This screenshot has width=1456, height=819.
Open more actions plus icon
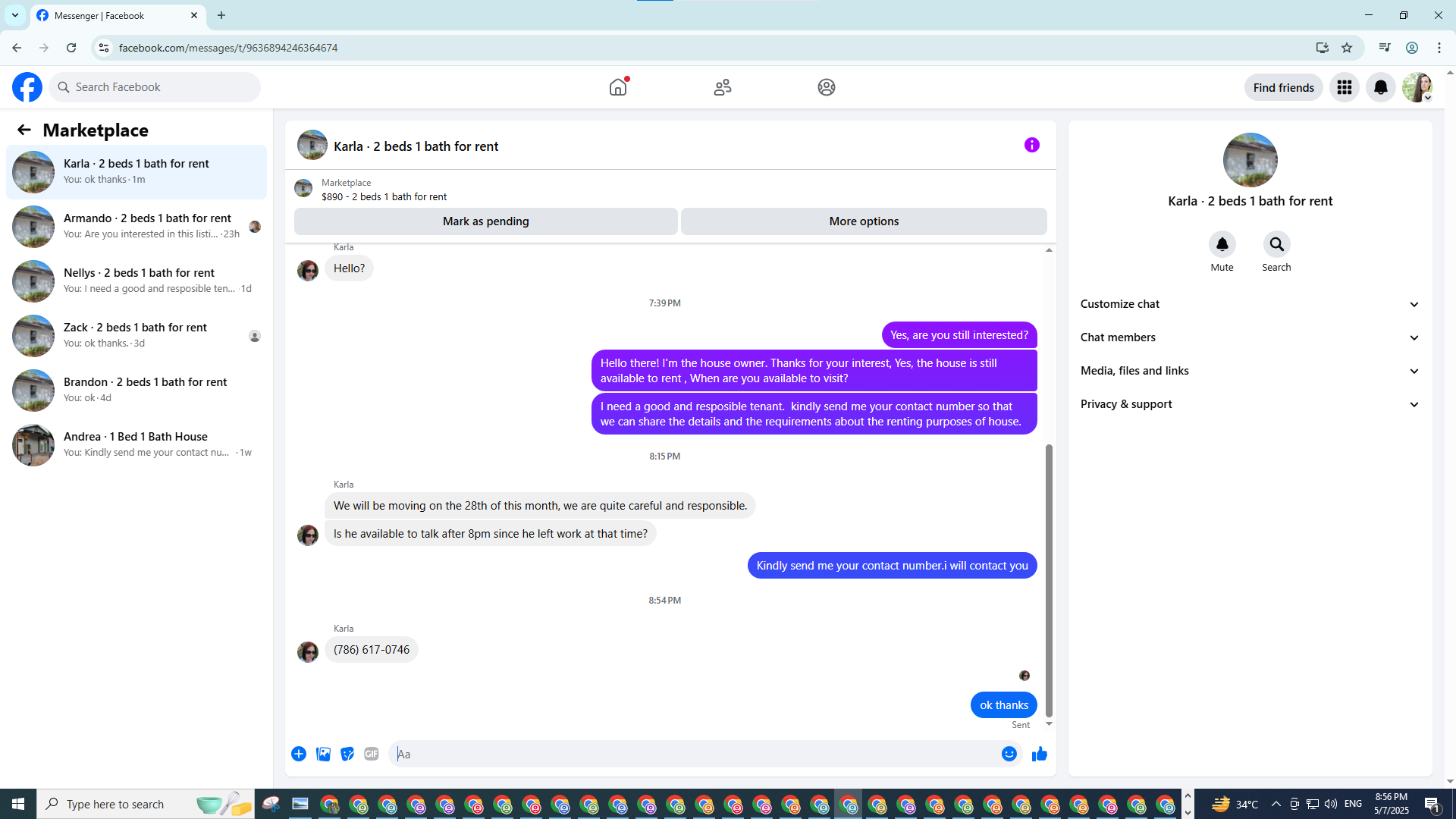(299, 754)
